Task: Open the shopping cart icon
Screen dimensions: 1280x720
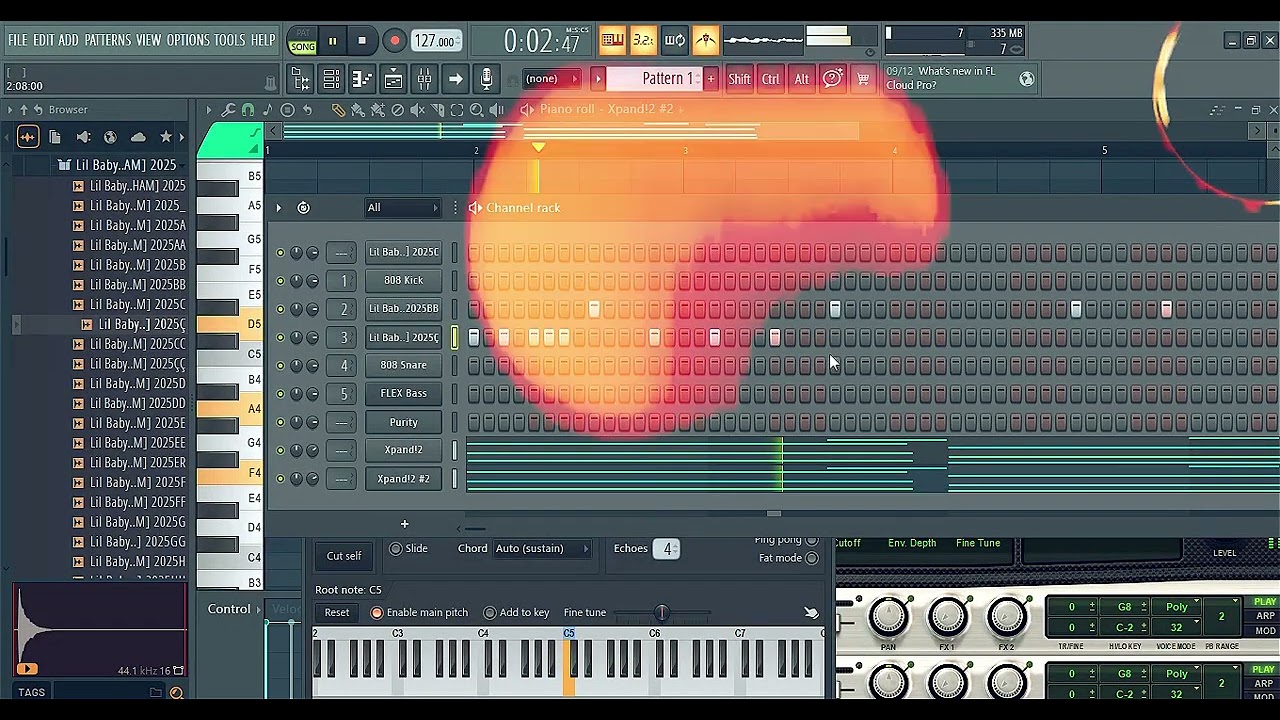Action: coord(862,79)
